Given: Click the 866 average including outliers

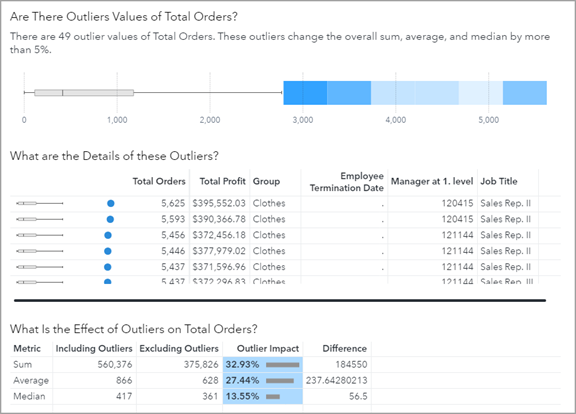Looking at the screenshot, I should pos(124,380).
